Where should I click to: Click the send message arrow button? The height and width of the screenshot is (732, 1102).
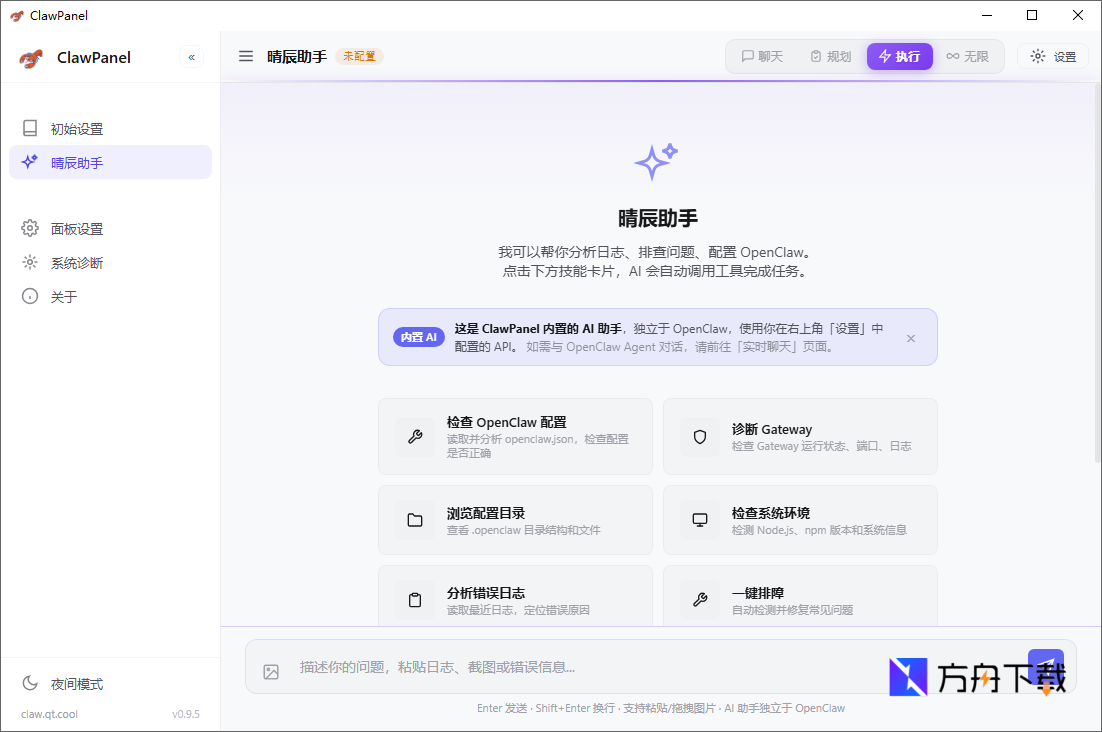pos(1046,664)
